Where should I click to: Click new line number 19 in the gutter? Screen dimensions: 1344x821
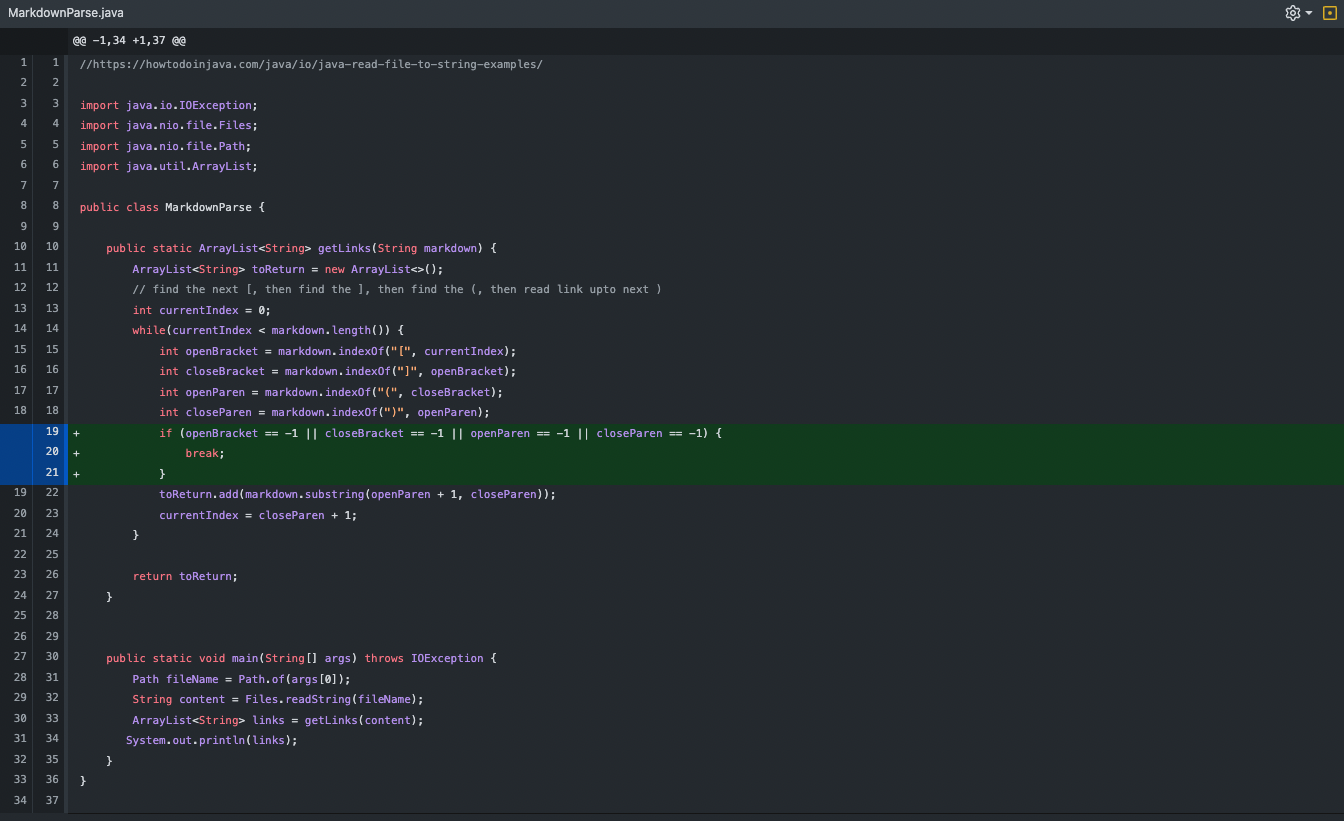click(x=52, y=433)
